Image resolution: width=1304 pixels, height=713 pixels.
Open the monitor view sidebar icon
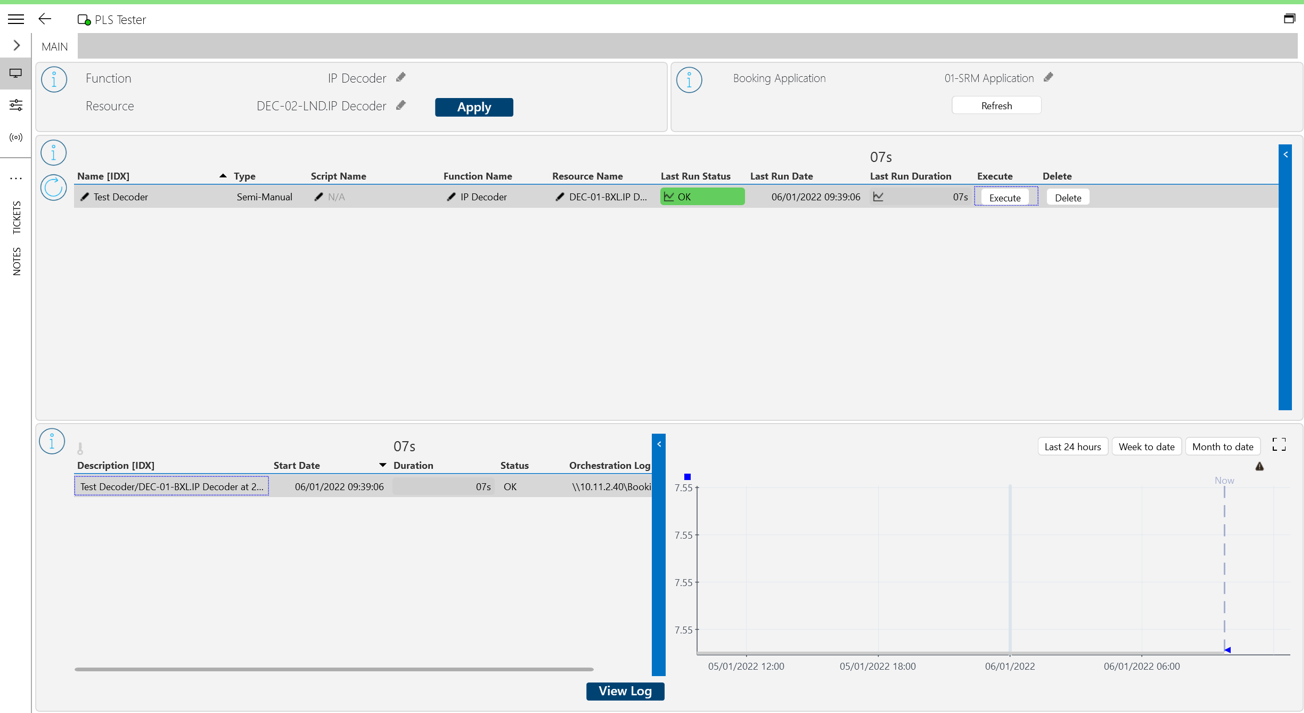click(x=16, y=73)
